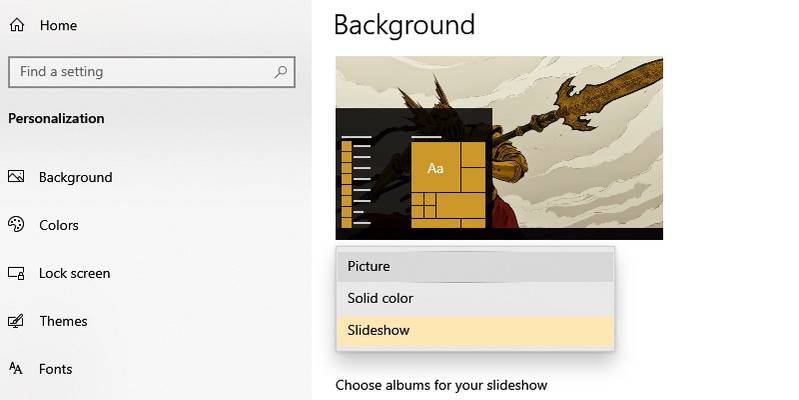Navigate to Fonts settings
799x400 pixels.
56,369
